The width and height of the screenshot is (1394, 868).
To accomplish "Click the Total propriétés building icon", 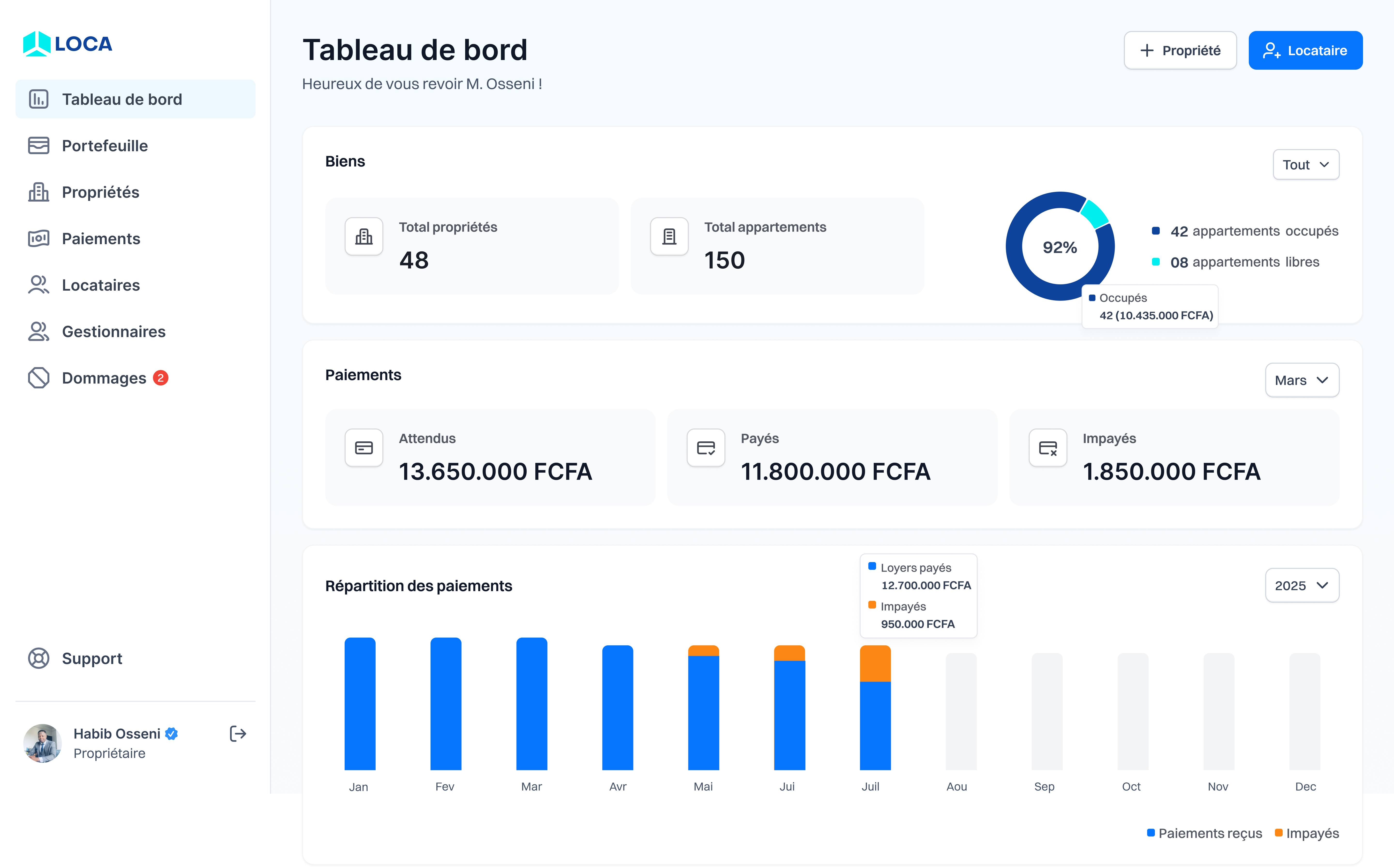I will coord(364,236).
